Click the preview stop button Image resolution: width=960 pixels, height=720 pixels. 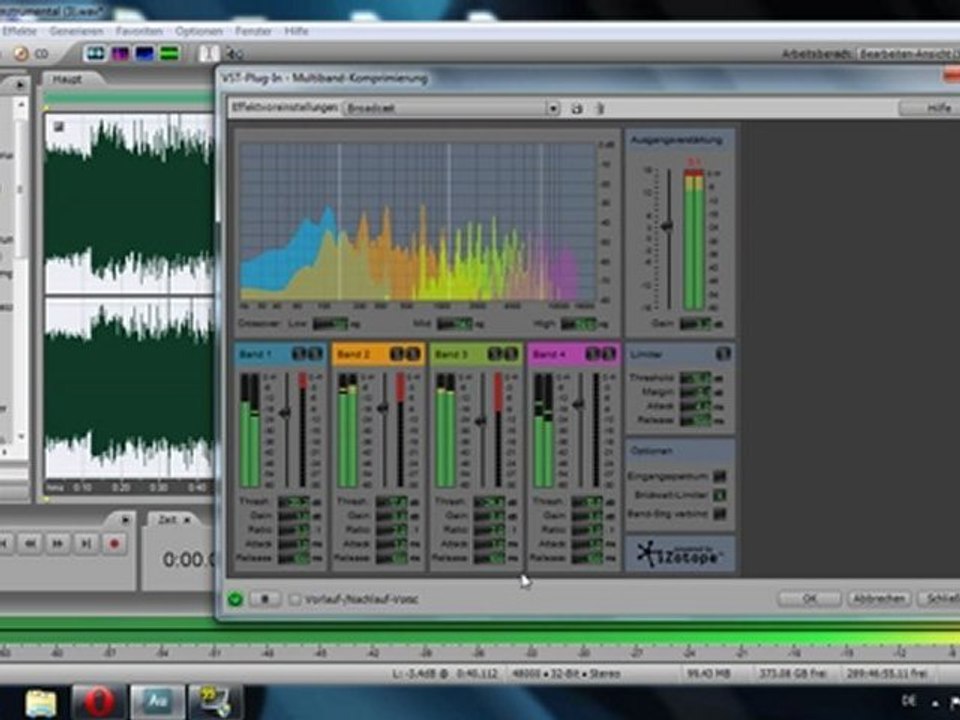pos(265,599)
